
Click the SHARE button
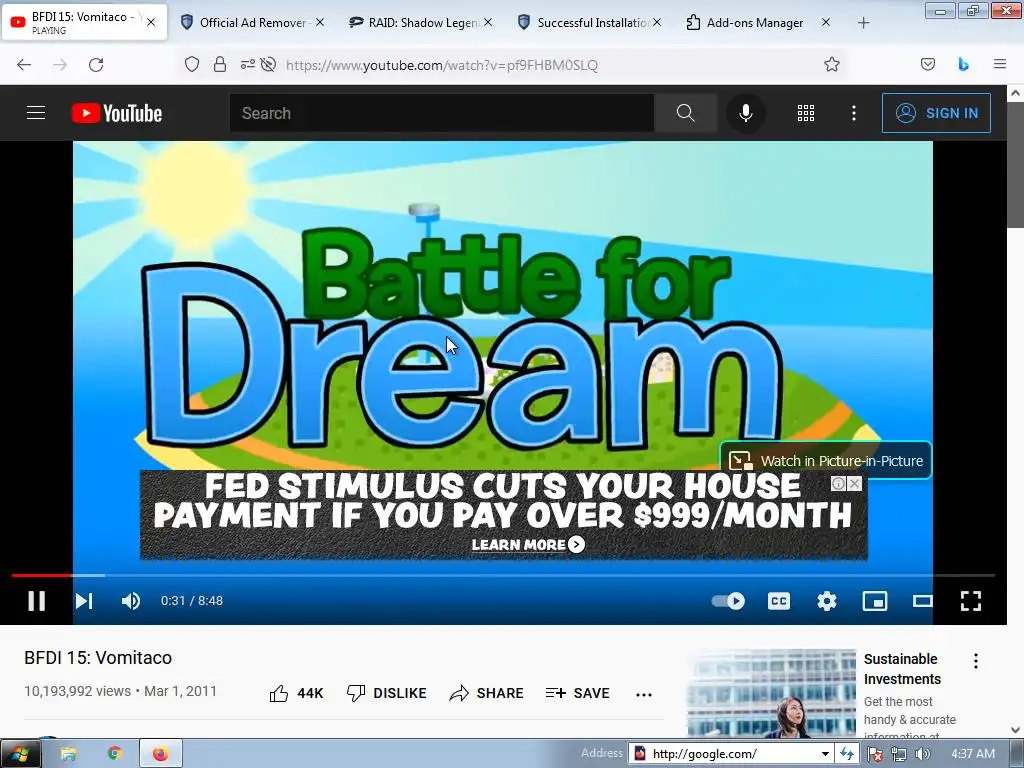coord(487,693)
